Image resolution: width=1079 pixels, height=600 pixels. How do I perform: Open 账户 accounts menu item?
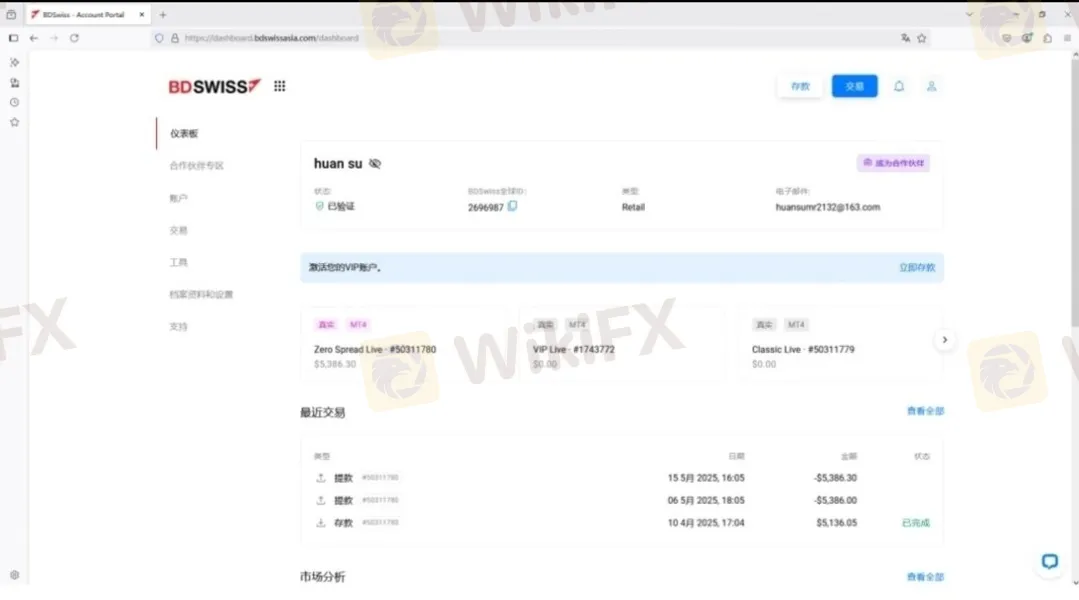click(x=178, y=198)
